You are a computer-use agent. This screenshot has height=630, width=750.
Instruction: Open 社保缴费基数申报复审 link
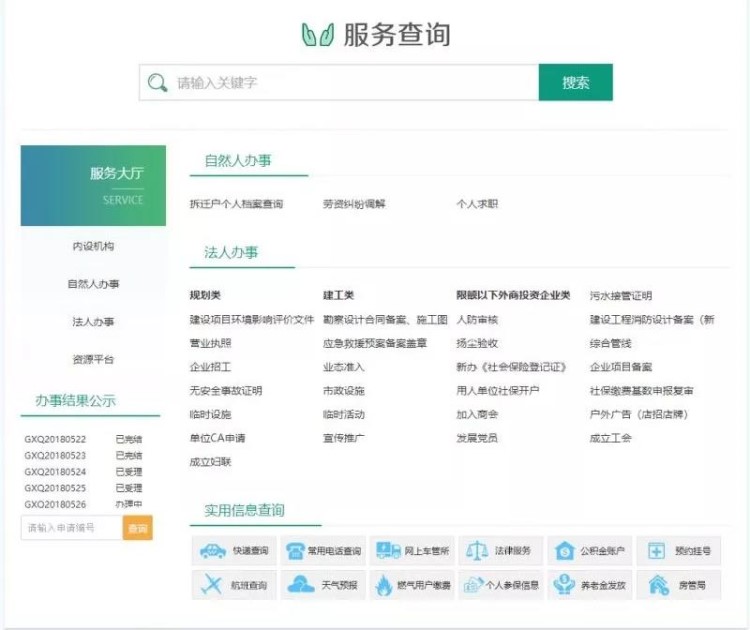click(x=641, y=391)
